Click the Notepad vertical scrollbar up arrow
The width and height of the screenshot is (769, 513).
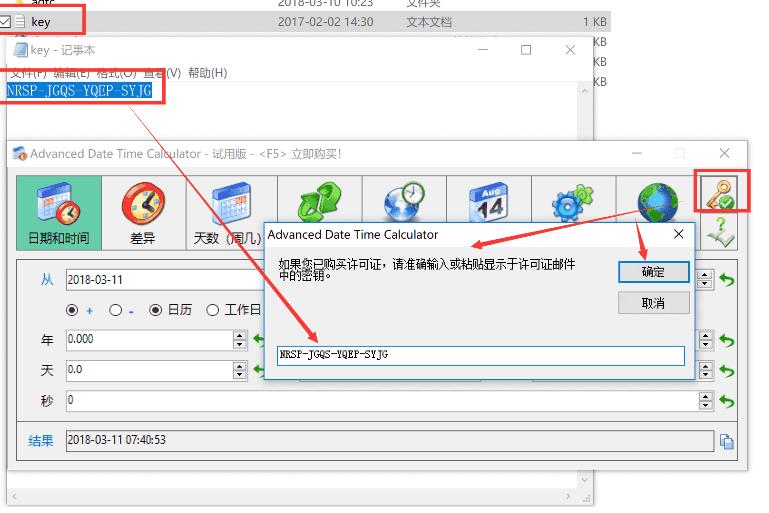585,91
